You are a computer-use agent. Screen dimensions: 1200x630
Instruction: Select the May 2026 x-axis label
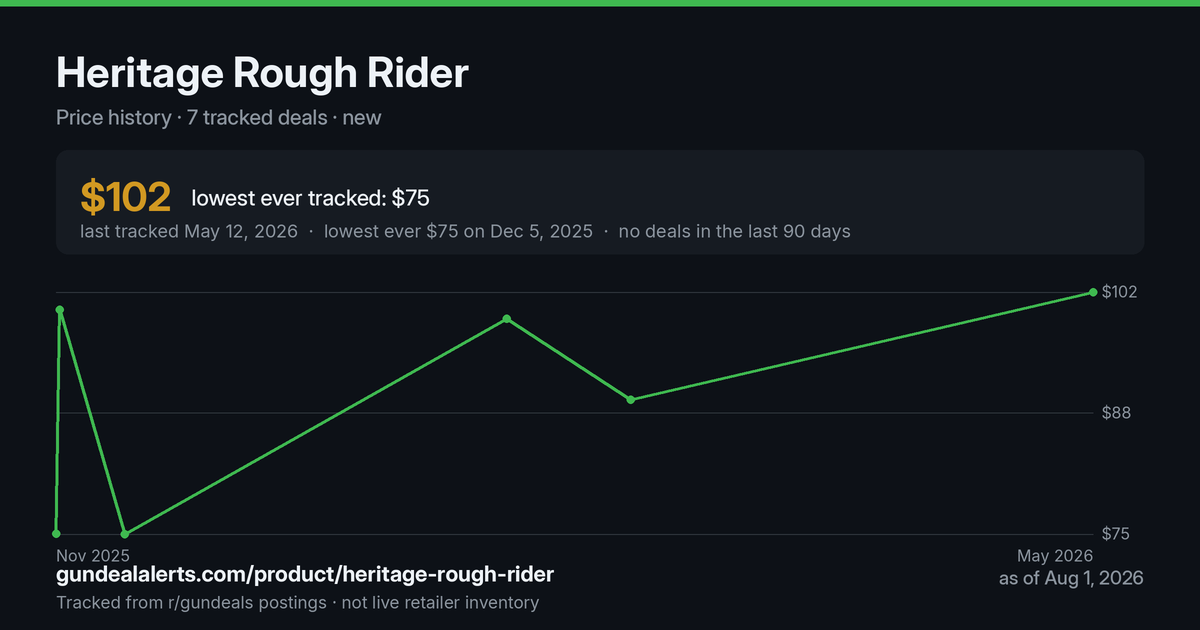click(1055, 555)
